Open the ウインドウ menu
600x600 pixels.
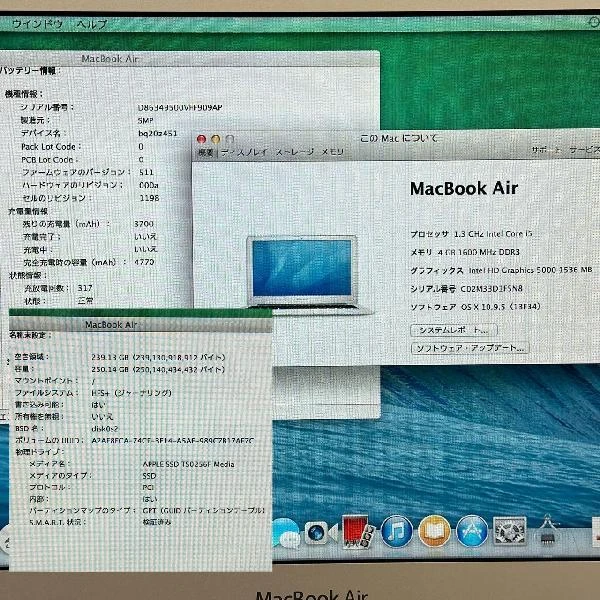pos(38,24)
